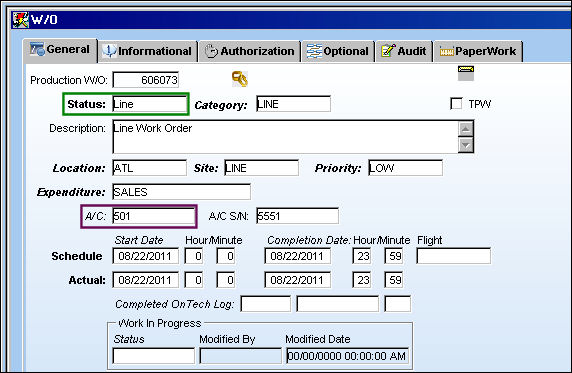Click the Priority label
The width and height of the screenshot is (572, 373).
pyautogui.click(x=338, y=168)
